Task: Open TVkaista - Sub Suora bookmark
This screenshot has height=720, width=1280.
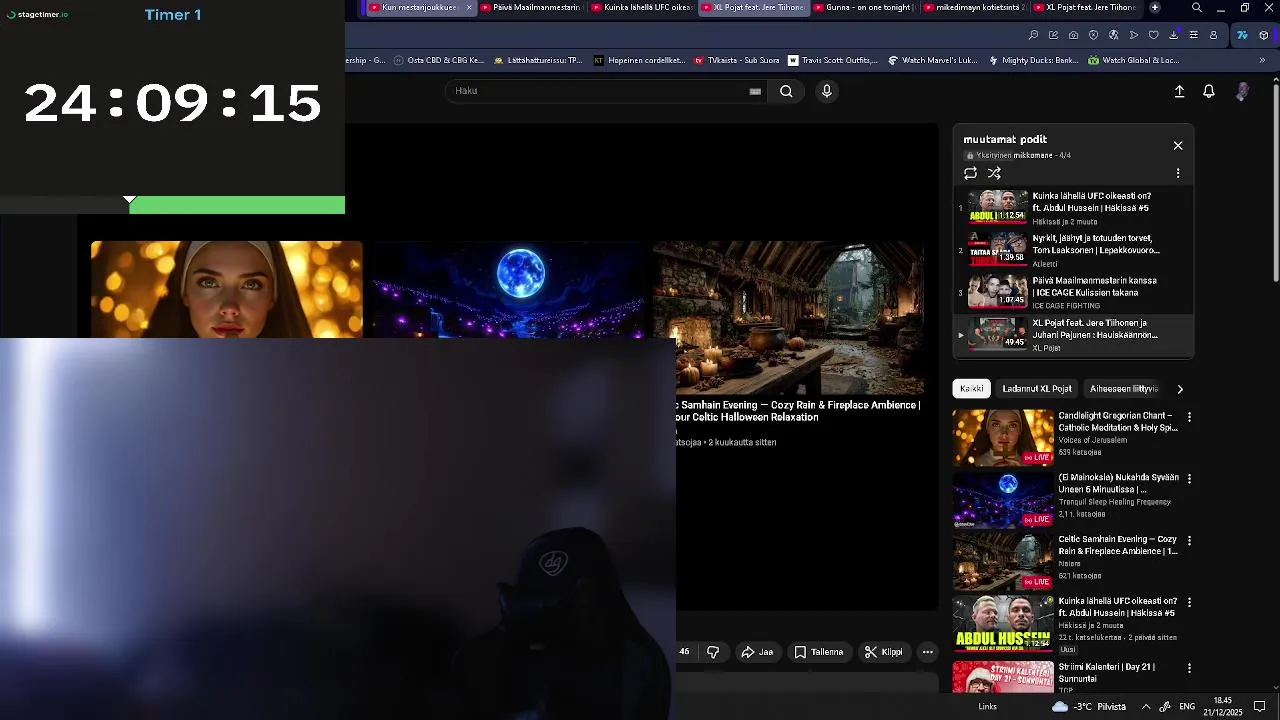Action: (x=737, y=60)
